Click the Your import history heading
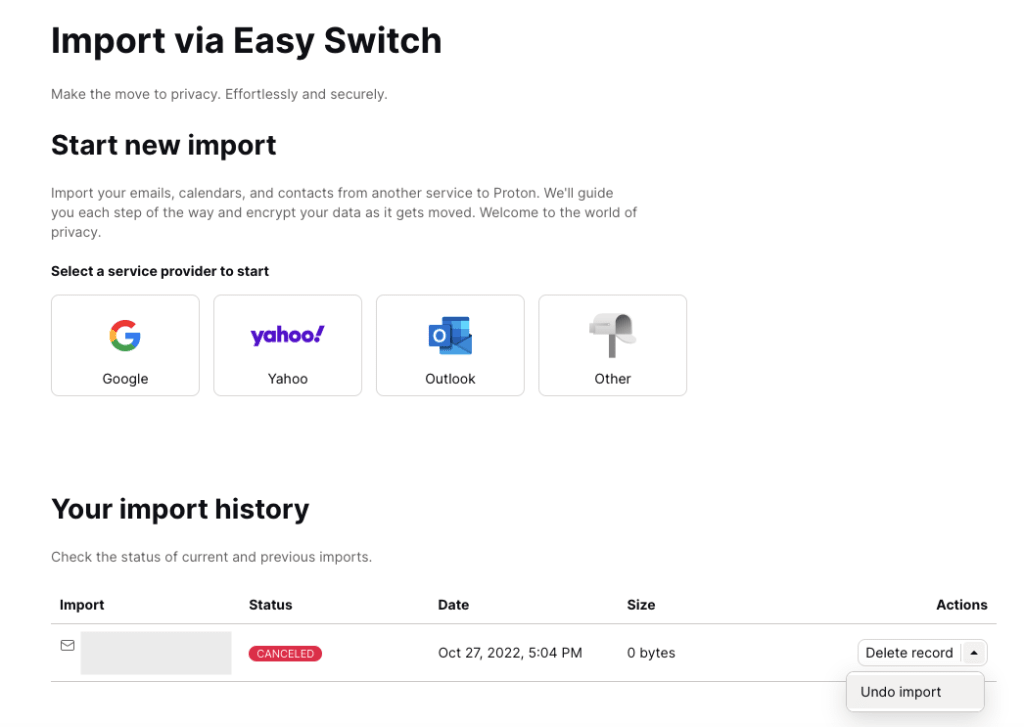Image resolution: width=1024 pixels, height=727 pixels. pos(180,509)
